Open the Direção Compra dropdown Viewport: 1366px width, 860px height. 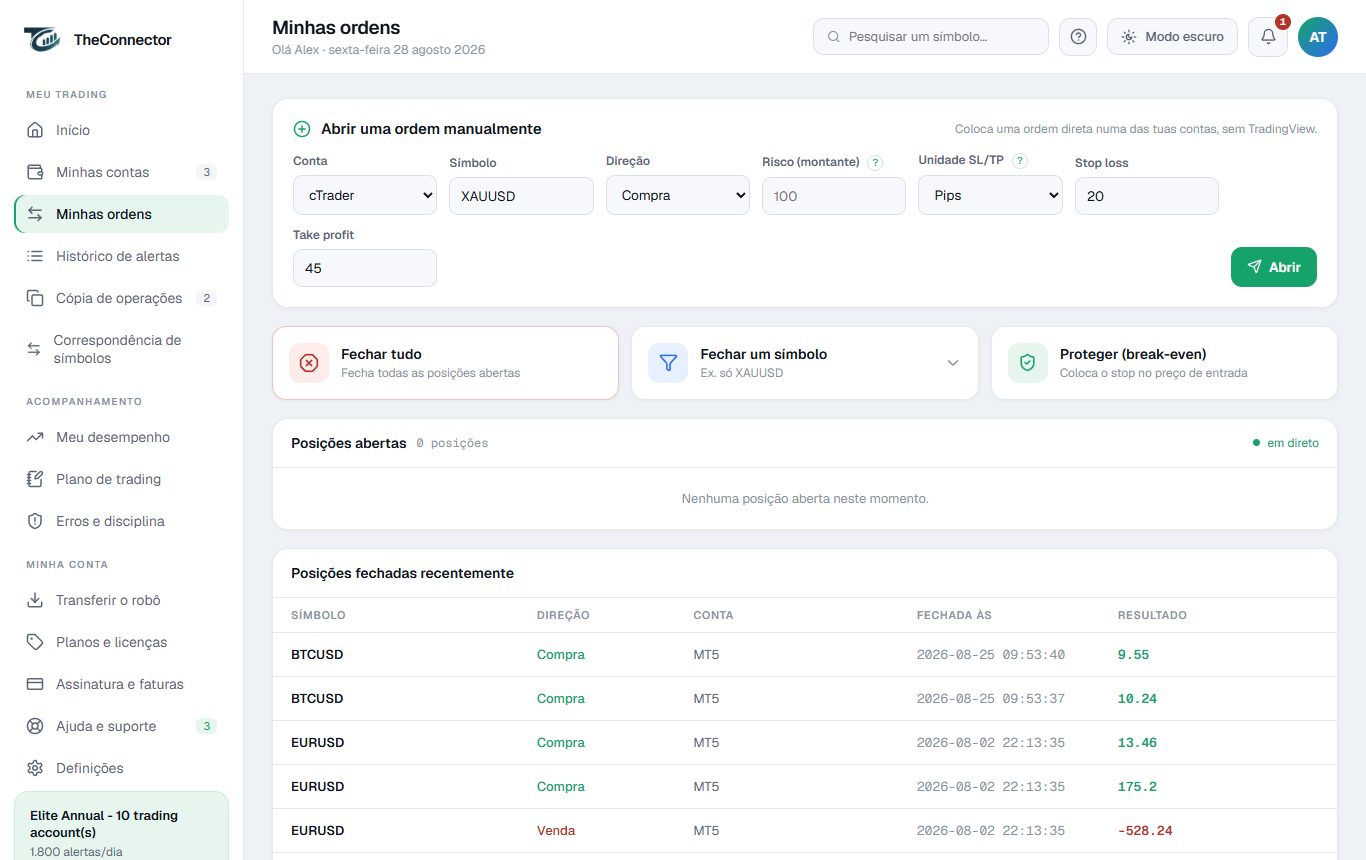(678, 195)
